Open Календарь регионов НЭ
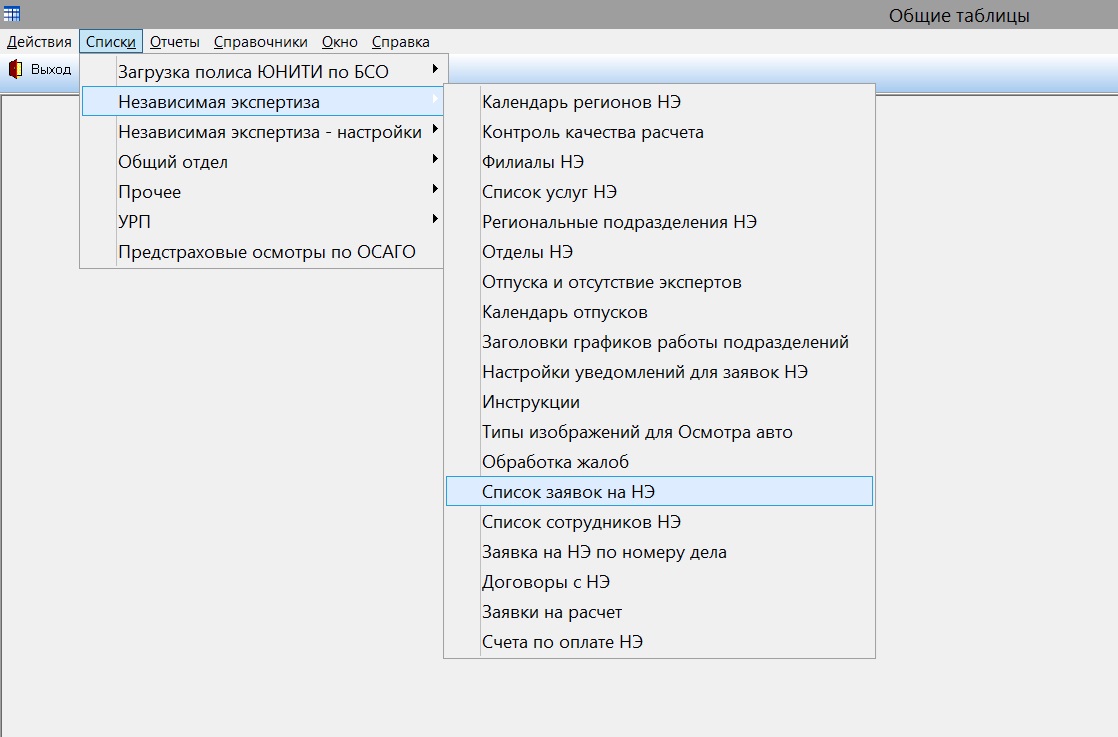 (660, 101)
